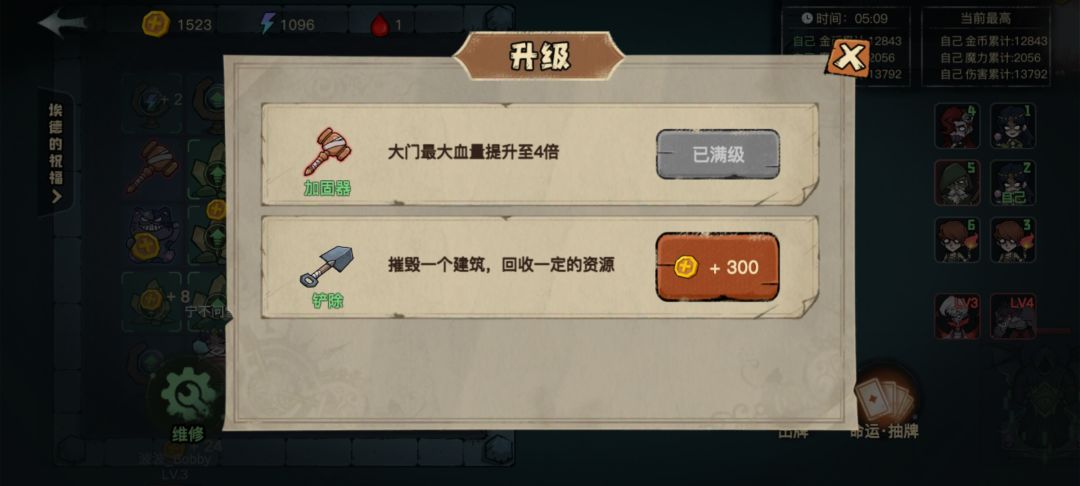The image size is (1080, 486).
Task: Expand the 埃德的祝福 side panel
Action: (x=56, y=153)
